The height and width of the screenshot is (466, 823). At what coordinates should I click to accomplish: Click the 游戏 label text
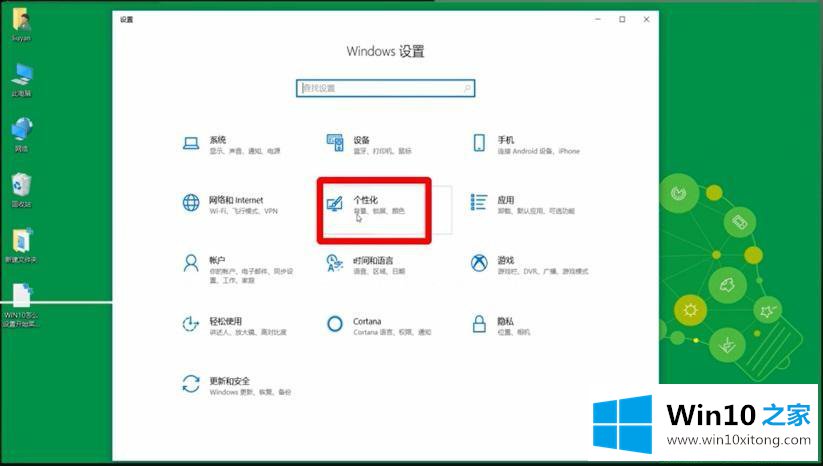pyautogui.click(x=506, y=260)
